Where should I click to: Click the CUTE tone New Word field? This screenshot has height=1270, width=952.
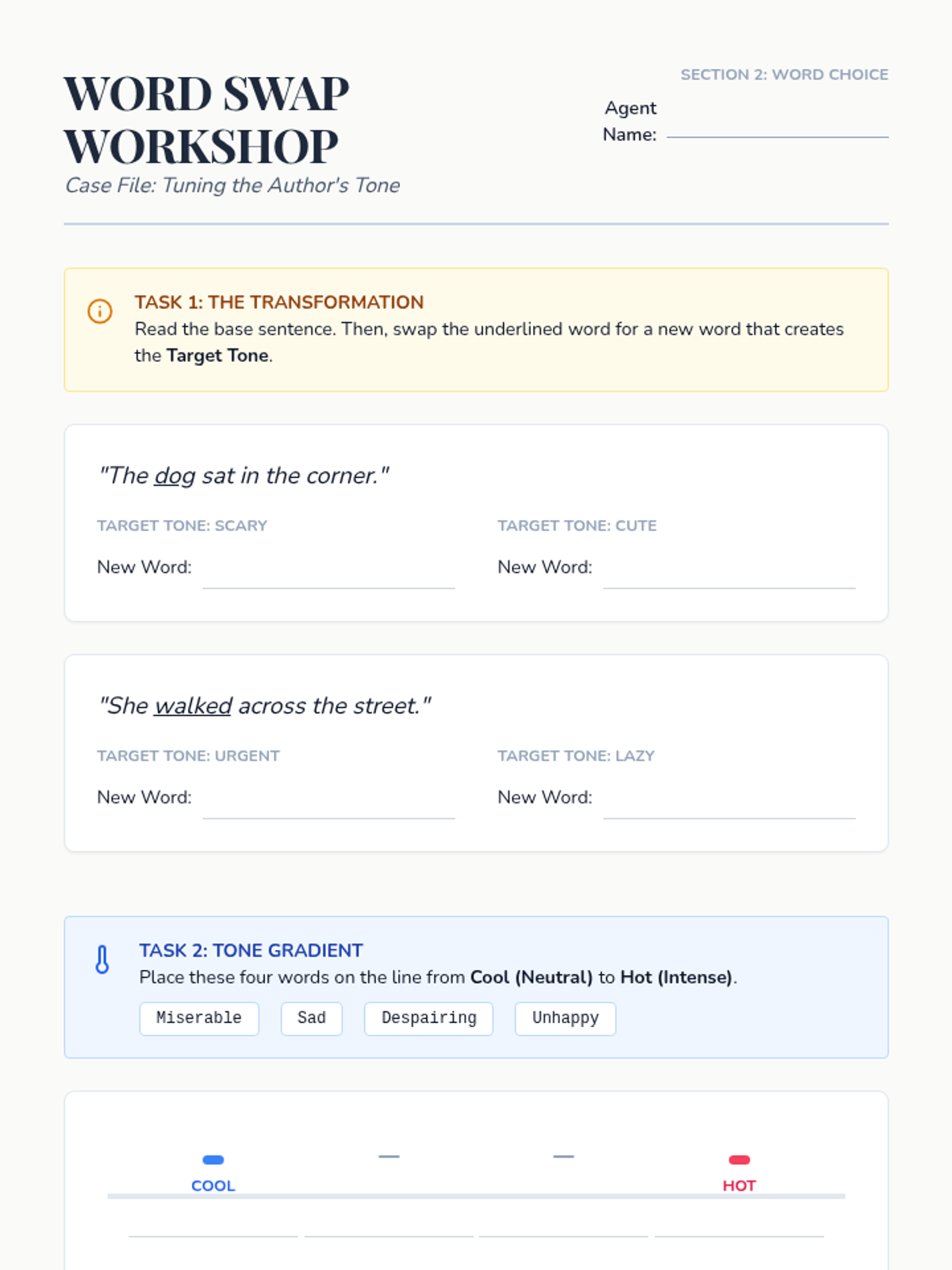[729, 576]
